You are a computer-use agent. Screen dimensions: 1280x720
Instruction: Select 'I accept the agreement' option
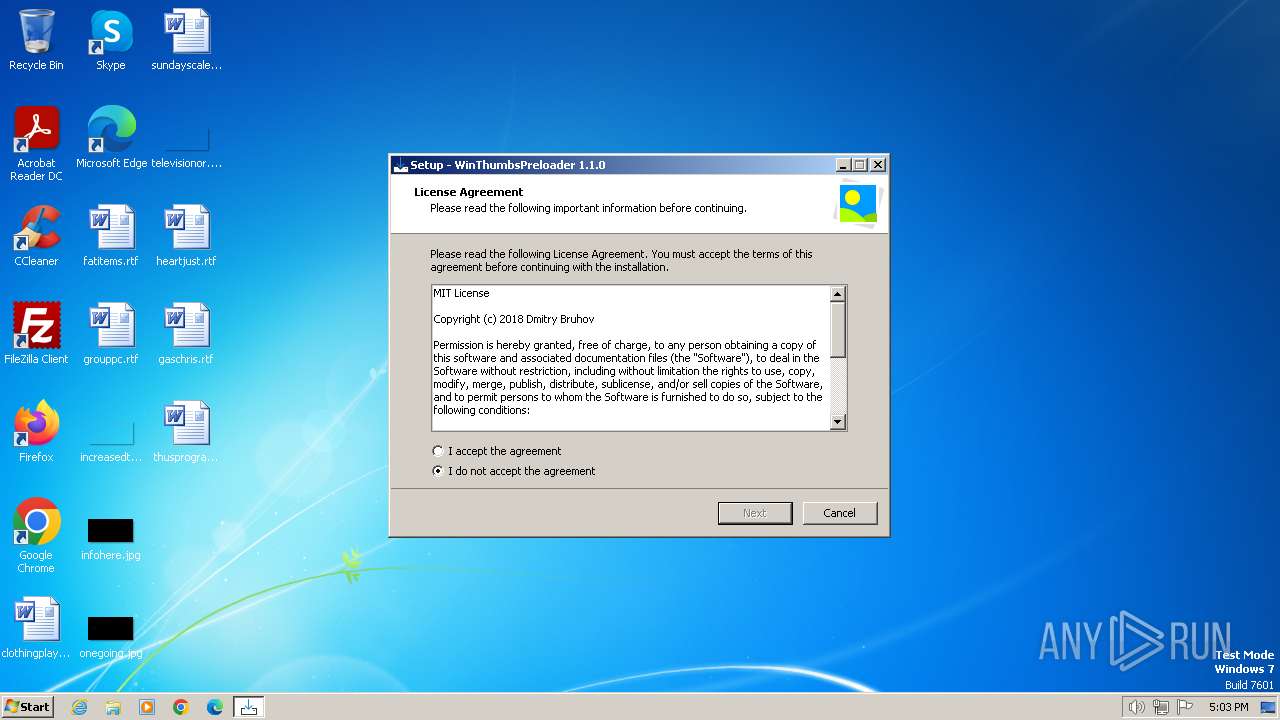(496, 451)
